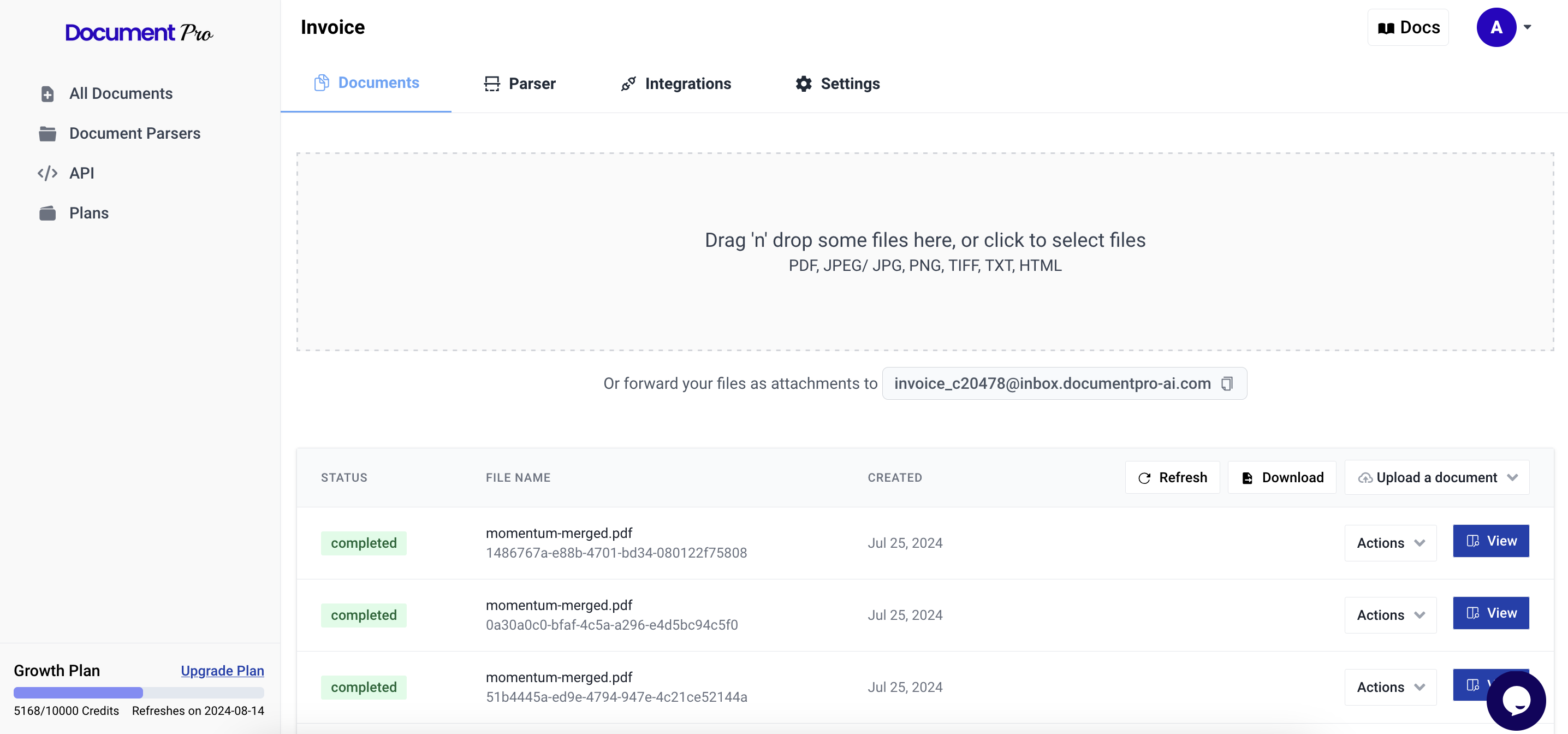The width and height of the screenshot is (1568, 734).
Task: Open Actions menu for first document
Action: click(1390, 543)
